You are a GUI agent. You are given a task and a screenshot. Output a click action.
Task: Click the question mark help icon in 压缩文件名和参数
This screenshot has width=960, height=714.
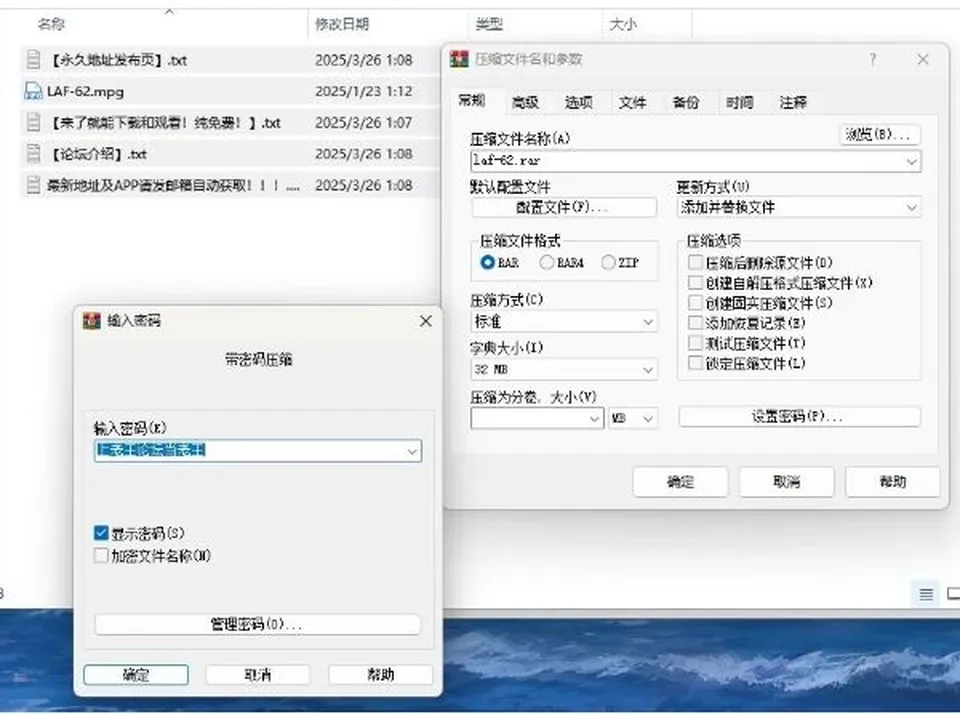872,59
